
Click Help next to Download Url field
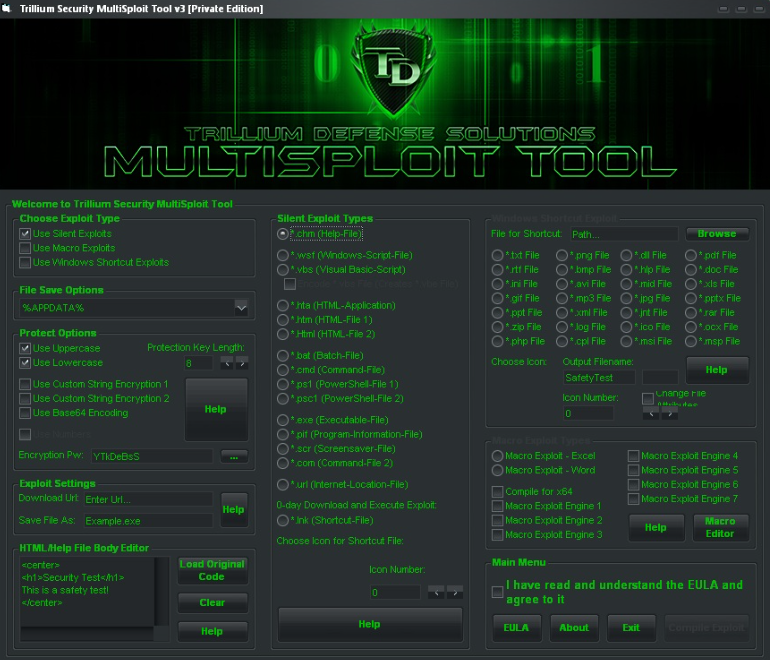coord(234,510)
